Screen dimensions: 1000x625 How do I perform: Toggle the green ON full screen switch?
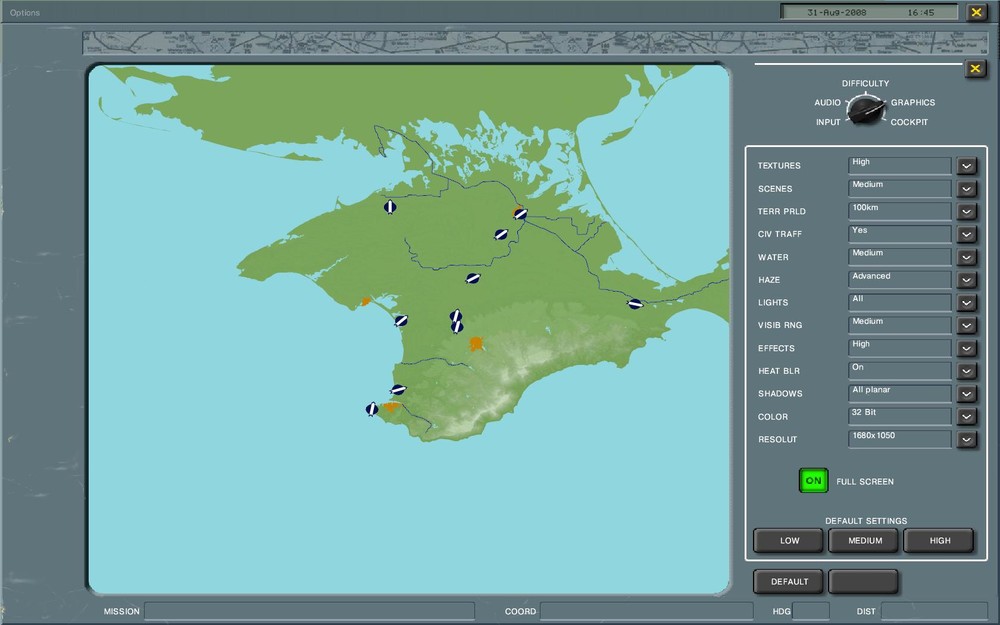pos(813,481)
